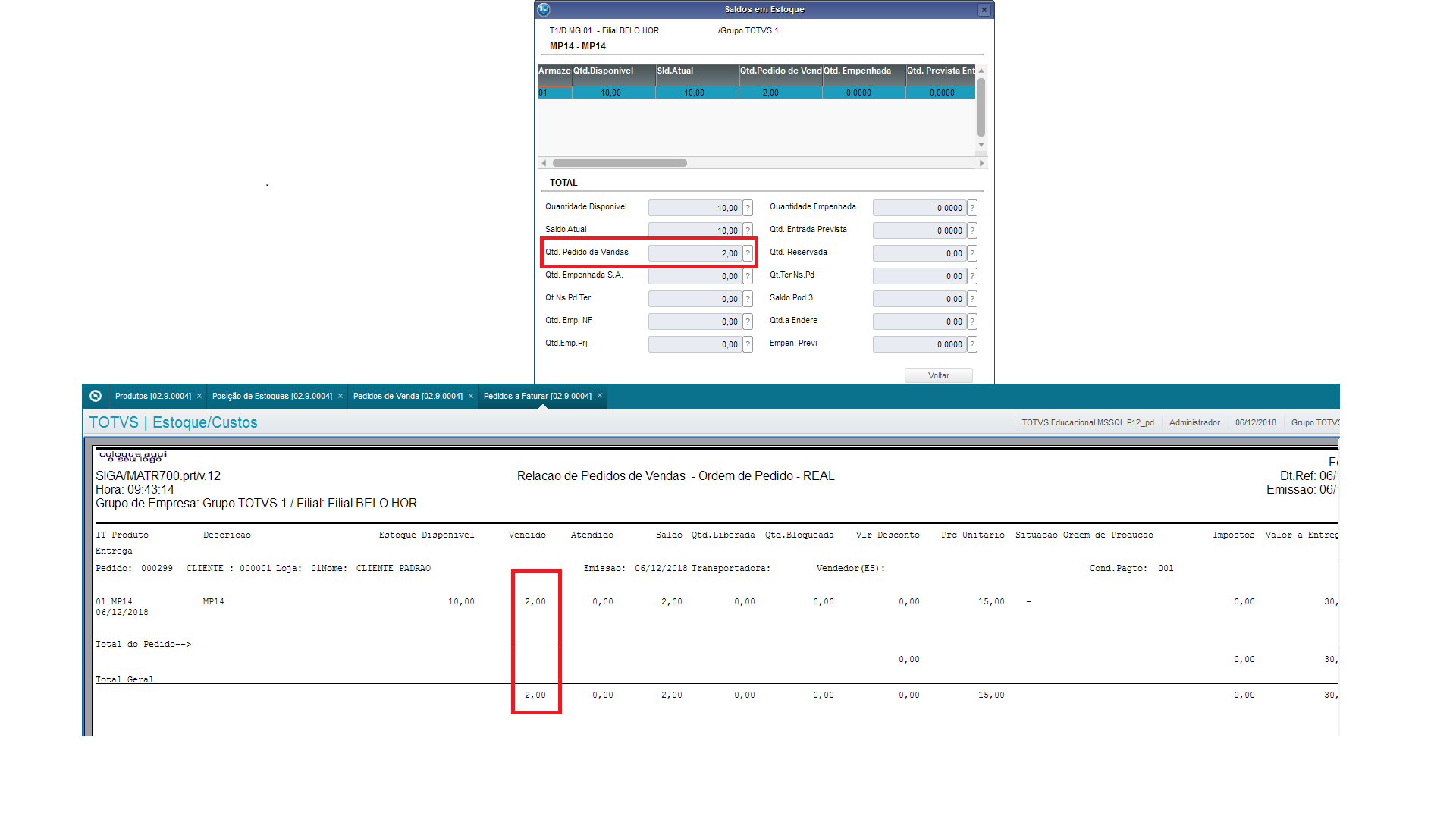Click the CLIENTE PADRAO name in report
The image size is (1456, 819).
click(394, 568)
